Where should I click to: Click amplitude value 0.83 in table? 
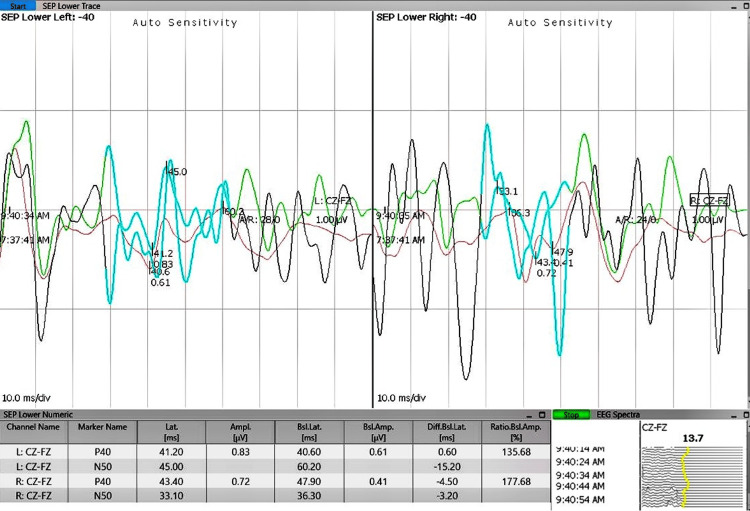240,452
